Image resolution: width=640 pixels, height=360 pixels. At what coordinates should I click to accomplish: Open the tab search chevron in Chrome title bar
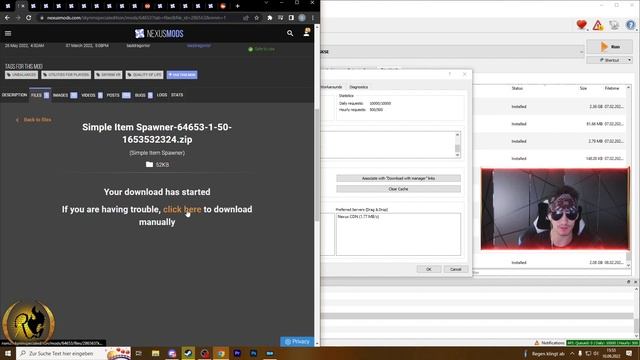(x=266, y=3)
